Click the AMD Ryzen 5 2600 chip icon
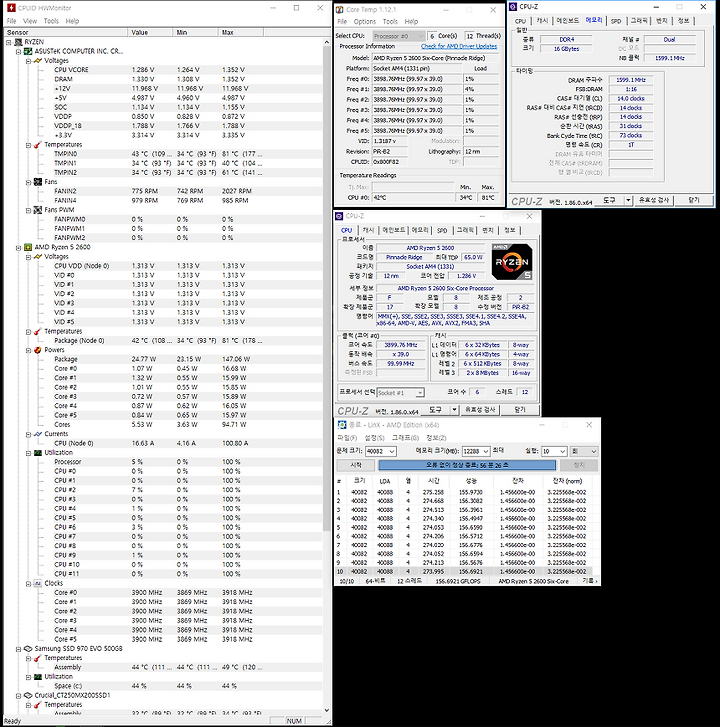Image resolution: width=720 pixels, height=727 pixels. click(28, 247)
